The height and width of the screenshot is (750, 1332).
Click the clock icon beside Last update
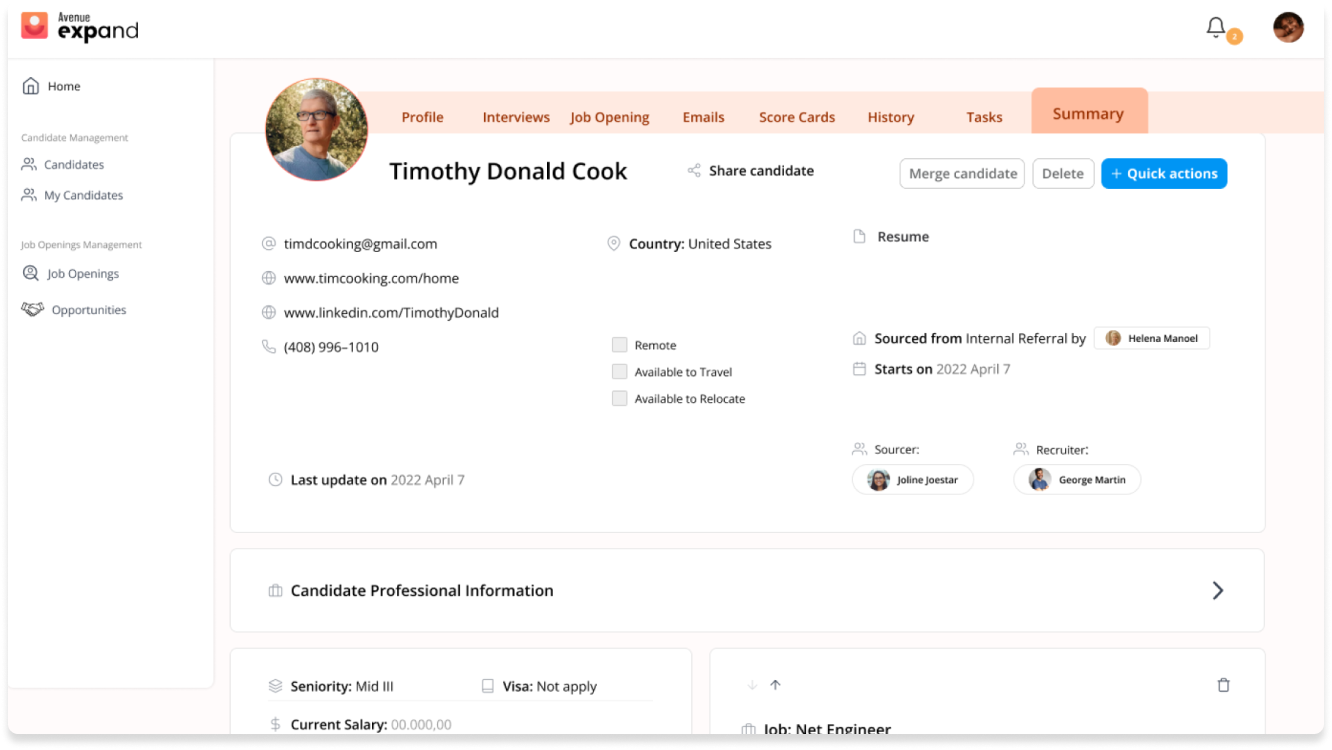(276, 480)
